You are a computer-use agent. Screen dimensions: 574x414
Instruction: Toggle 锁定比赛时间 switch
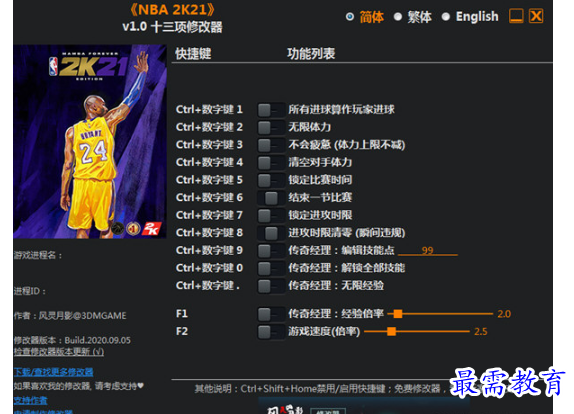271,180
